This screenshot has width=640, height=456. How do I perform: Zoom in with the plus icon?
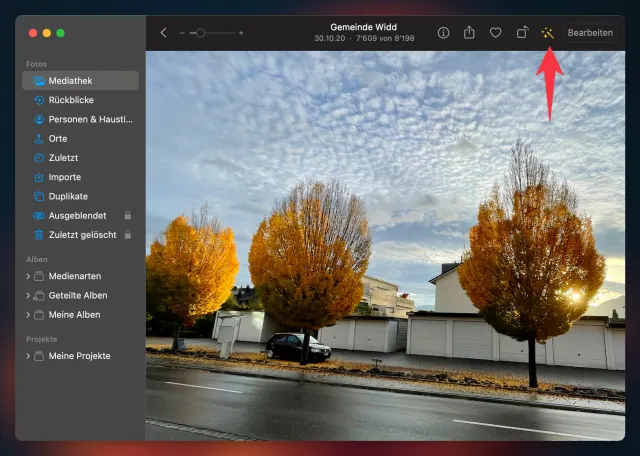coord(241,33)
